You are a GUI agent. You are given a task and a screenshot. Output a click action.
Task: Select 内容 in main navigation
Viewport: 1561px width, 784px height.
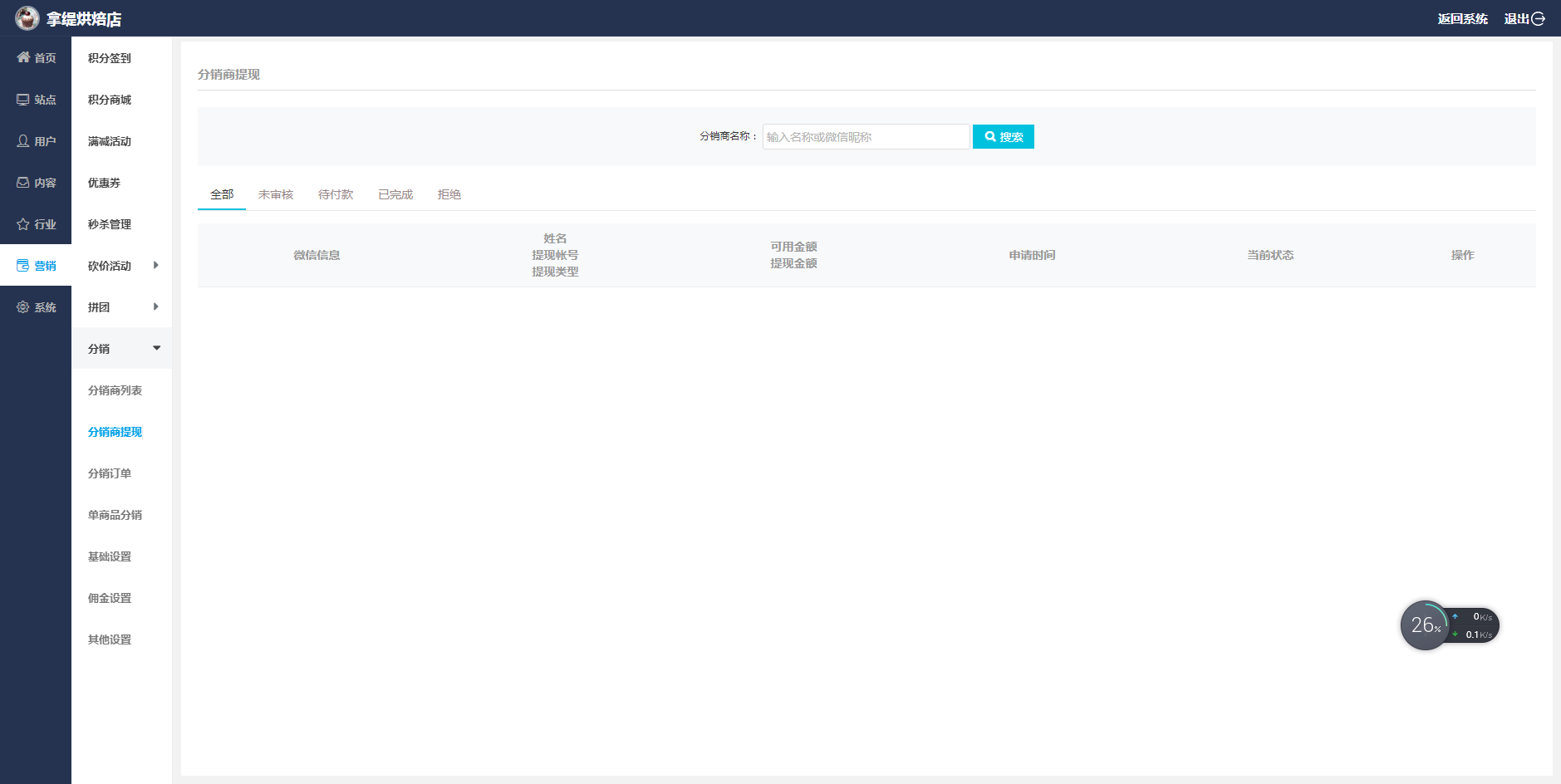(x=36, y=183)
